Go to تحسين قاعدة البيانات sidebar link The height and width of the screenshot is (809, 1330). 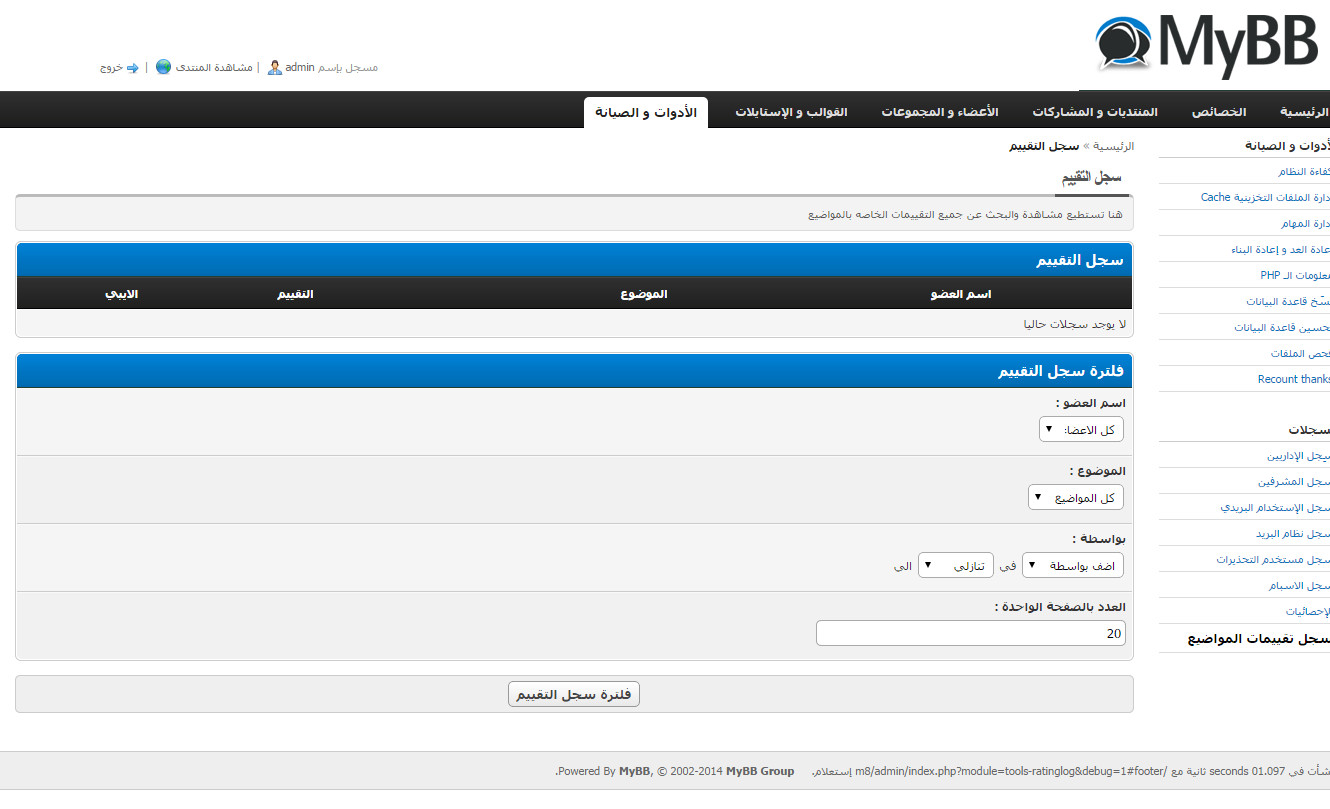(1282, 328)
